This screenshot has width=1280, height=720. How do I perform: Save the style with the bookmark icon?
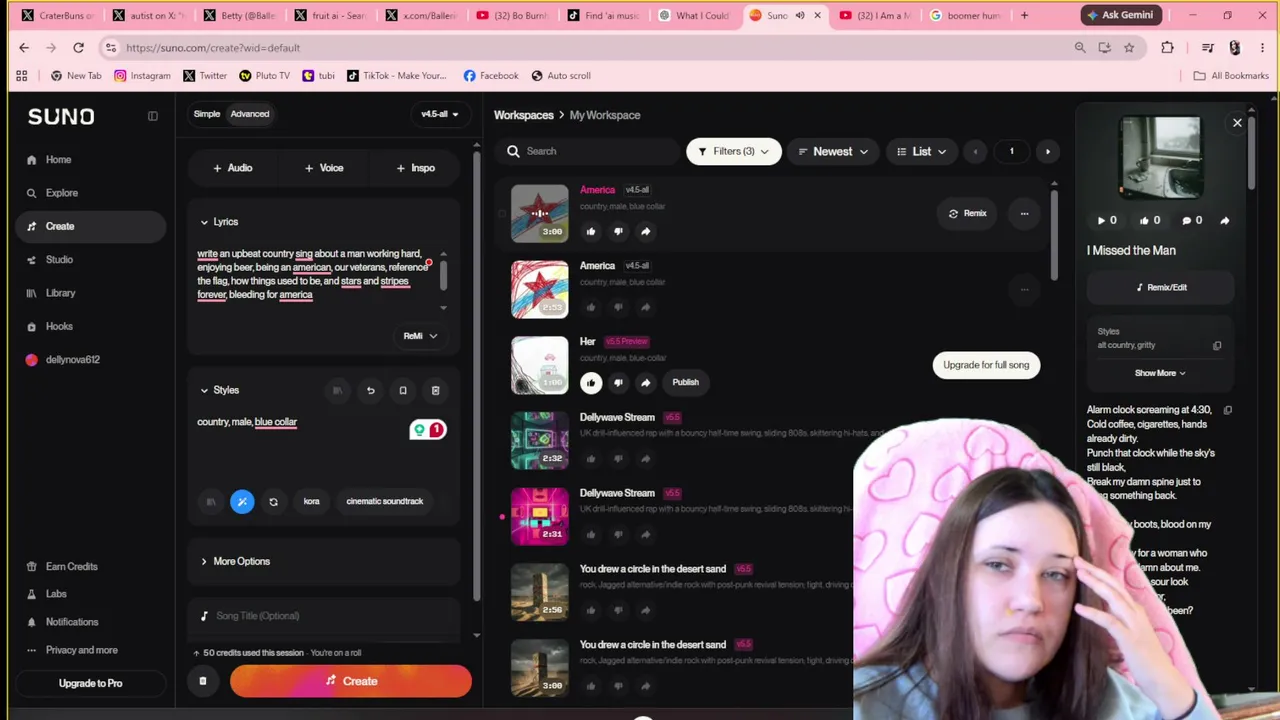(x=403, y=390)
